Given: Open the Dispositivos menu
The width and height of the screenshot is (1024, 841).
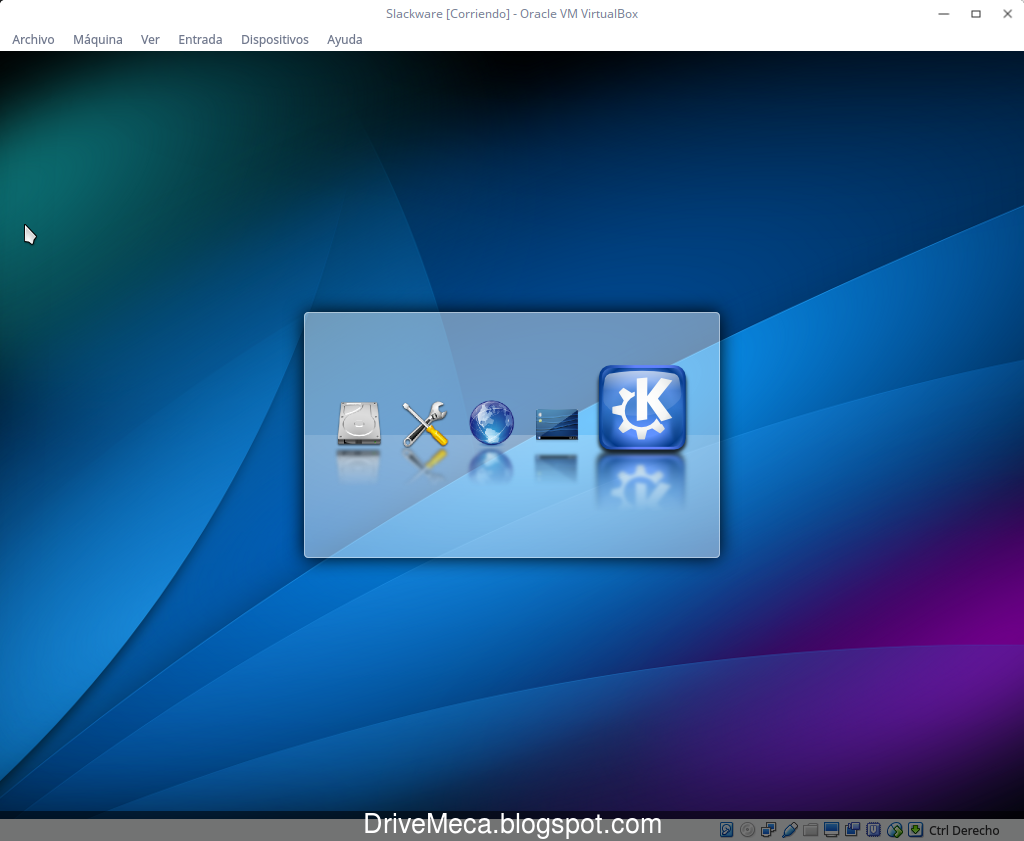Looking at the screenshot, I should click(274, 39).
